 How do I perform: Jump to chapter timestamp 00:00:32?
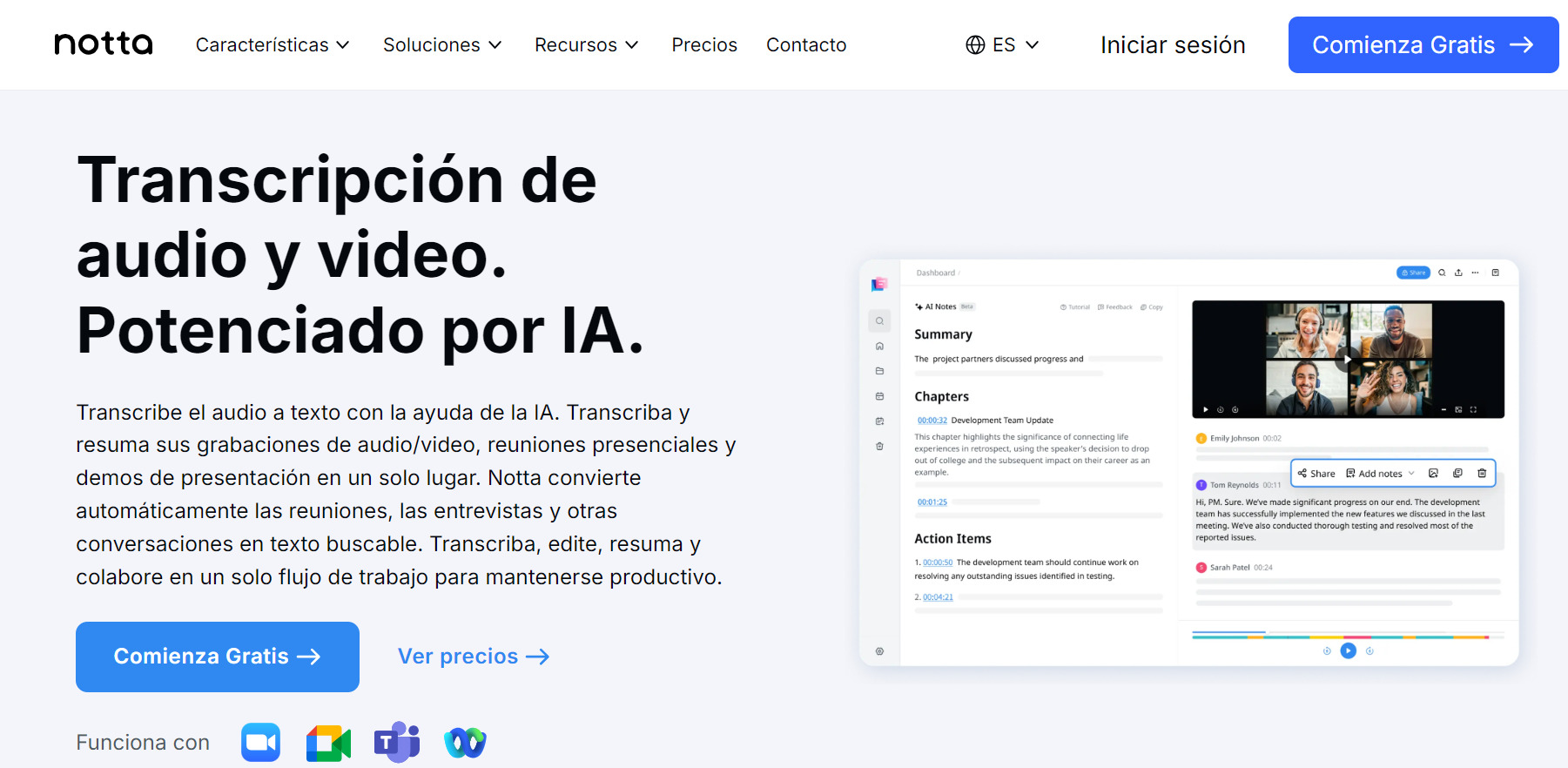click(x=932, y=421)
